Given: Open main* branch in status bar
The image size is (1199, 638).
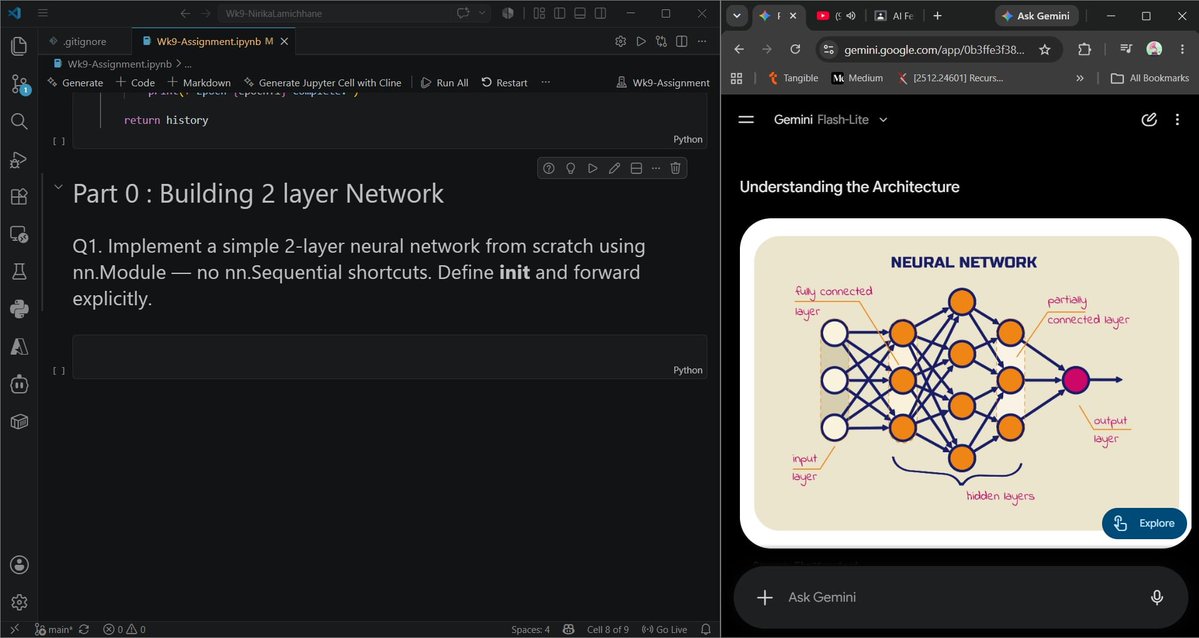Looking at the screenshot, I should point(54,630).
